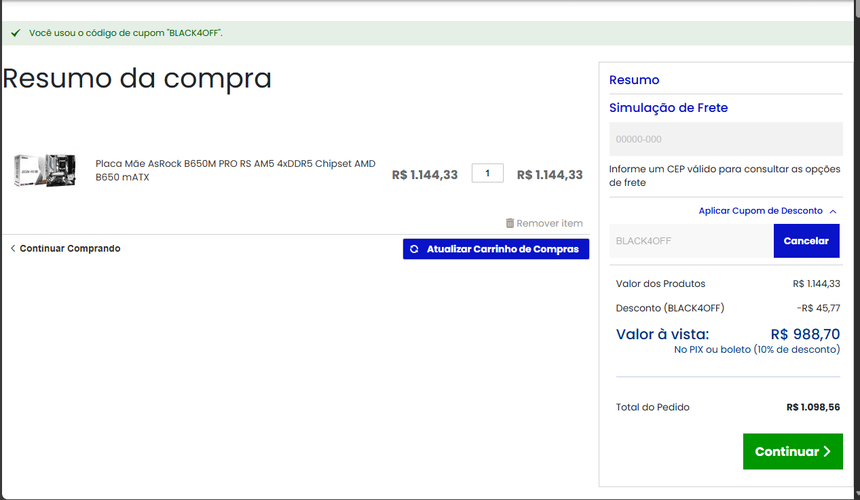
Task: Collapse coupon section using the up chevron
Action: (833, 211)
